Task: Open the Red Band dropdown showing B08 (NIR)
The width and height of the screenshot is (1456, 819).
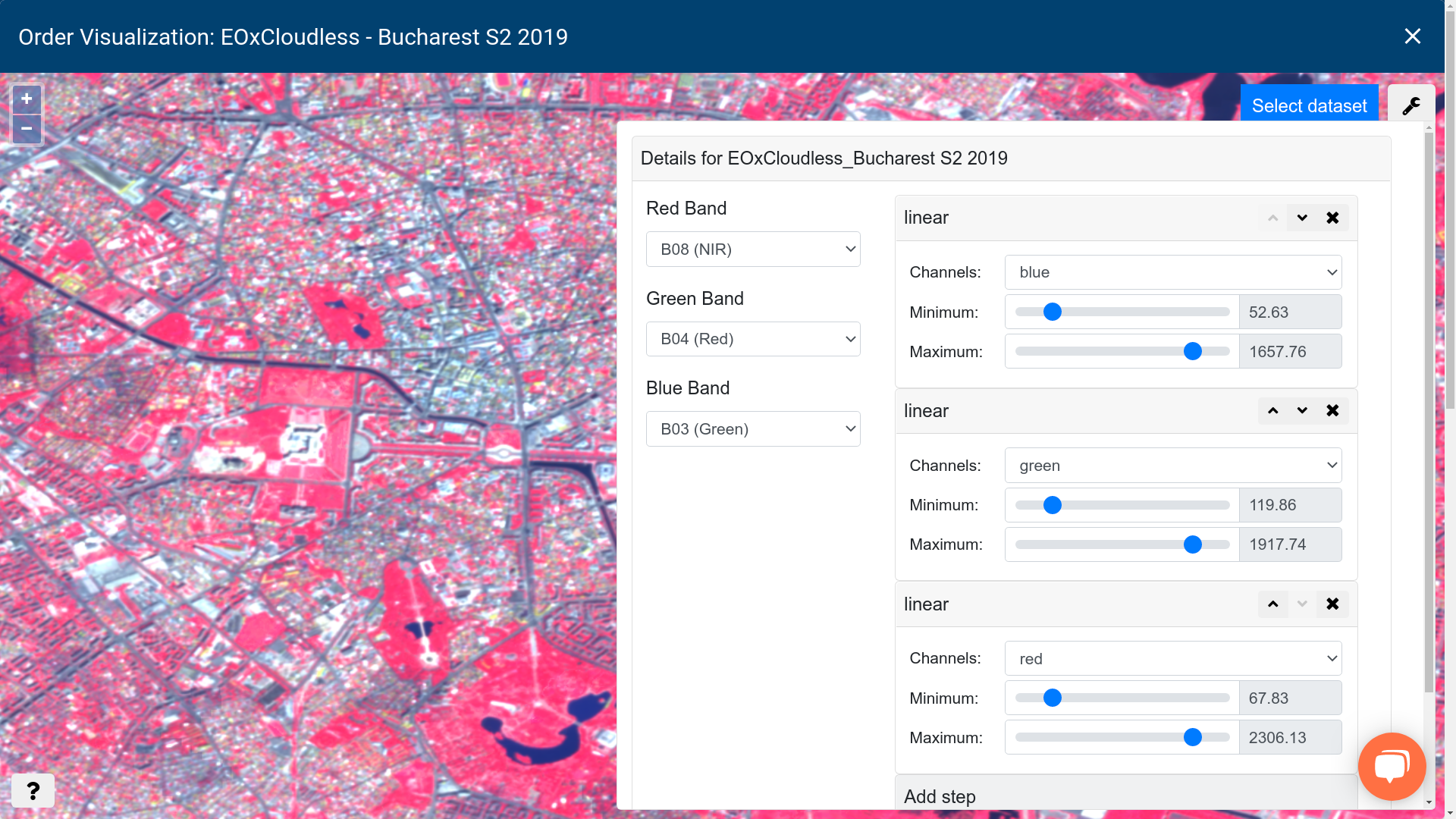Action: 752,249
